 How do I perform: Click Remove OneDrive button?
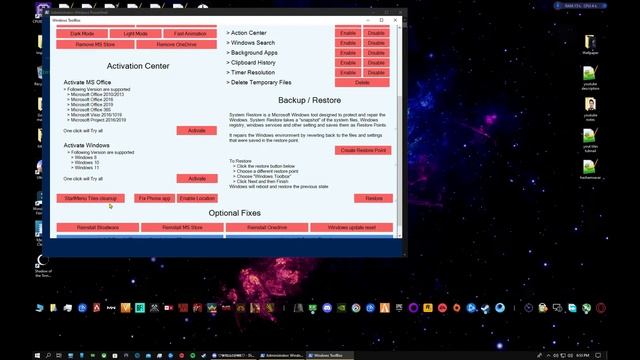[176, 44]
